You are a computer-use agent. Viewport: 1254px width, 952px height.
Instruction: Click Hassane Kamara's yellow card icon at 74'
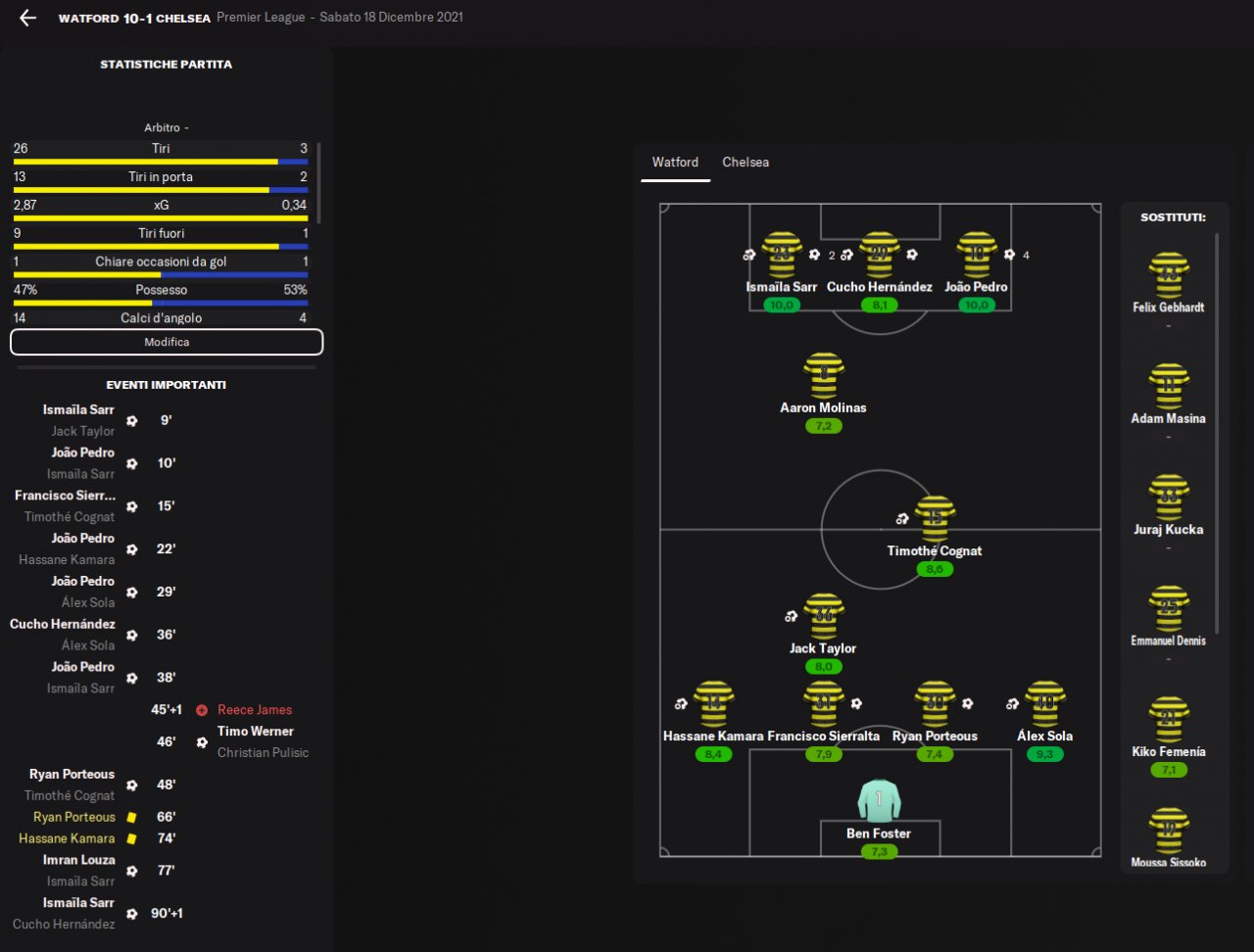(132, 838)
